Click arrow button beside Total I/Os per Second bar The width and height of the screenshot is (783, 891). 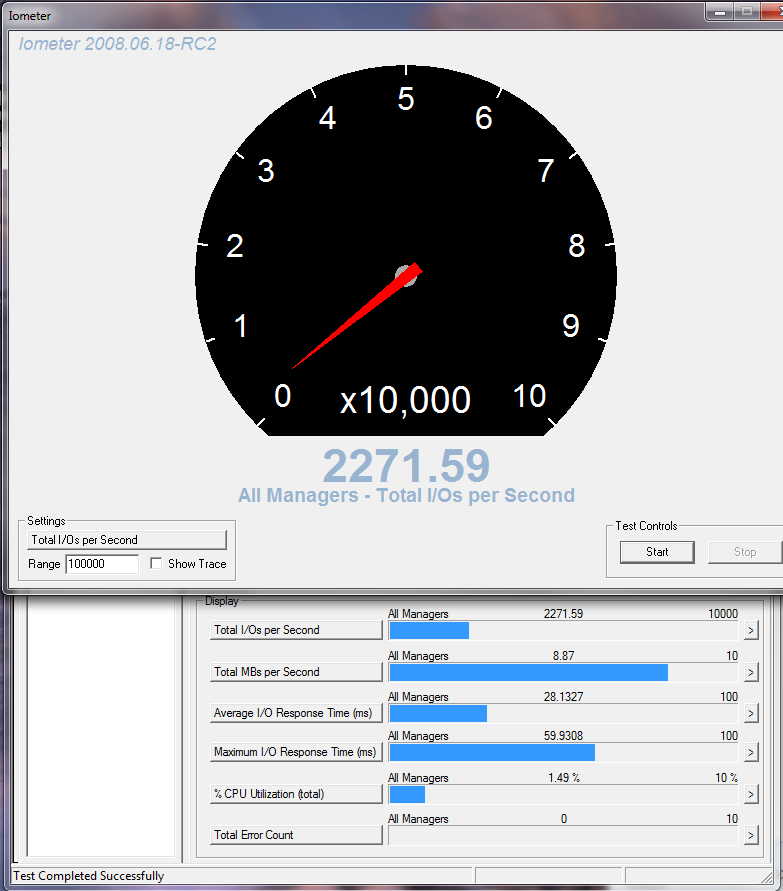coord(751,630)
